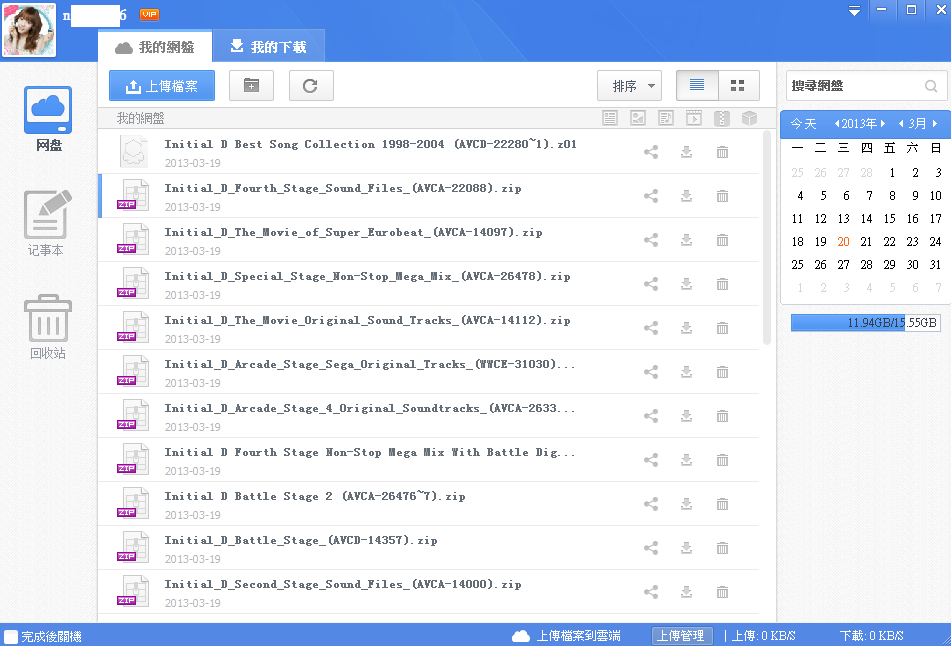Screen dimensions: 951x646
Task: Share Special_Stage_Non-Stop_Mega_Mix zip
Action: pos(651,284)
